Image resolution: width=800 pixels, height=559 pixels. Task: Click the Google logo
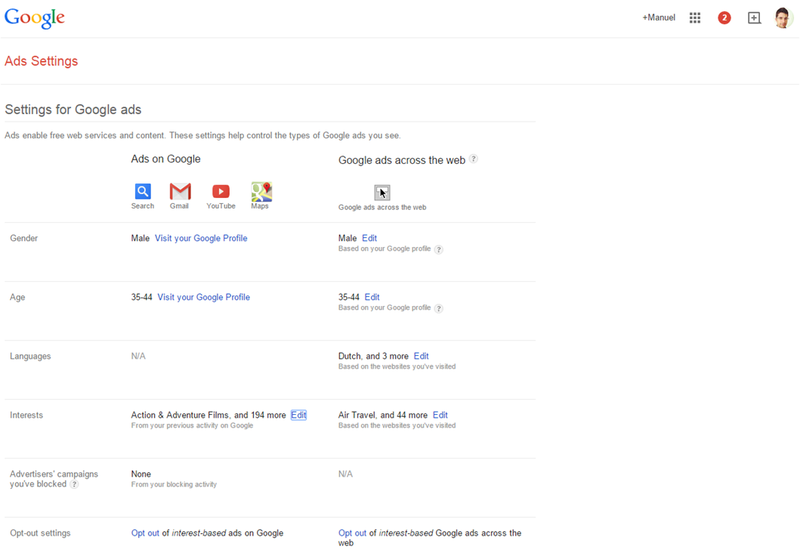[35, 18]
